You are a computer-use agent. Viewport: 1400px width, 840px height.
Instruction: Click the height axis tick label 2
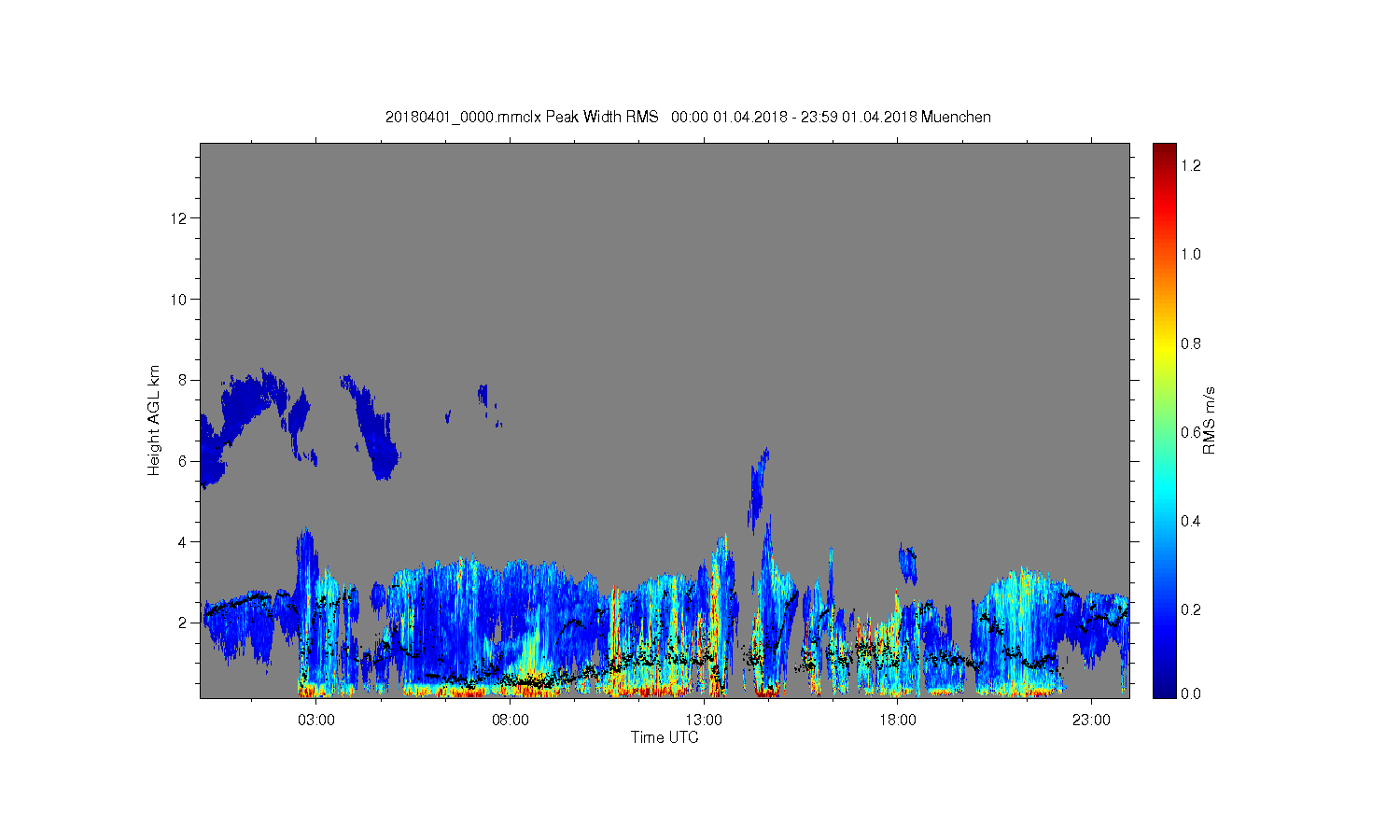pos(184,623)
